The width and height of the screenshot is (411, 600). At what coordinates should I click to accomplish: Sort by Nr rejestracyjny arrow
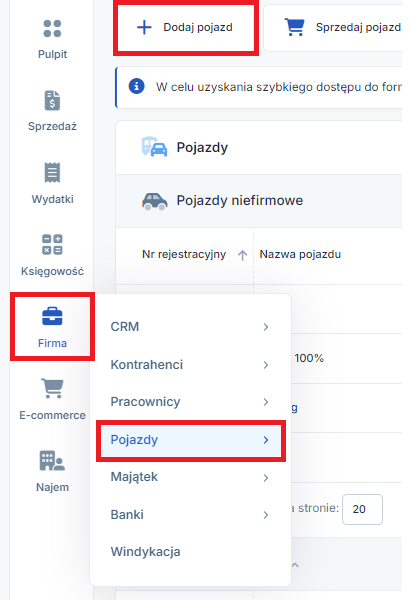tap(242, 255)
